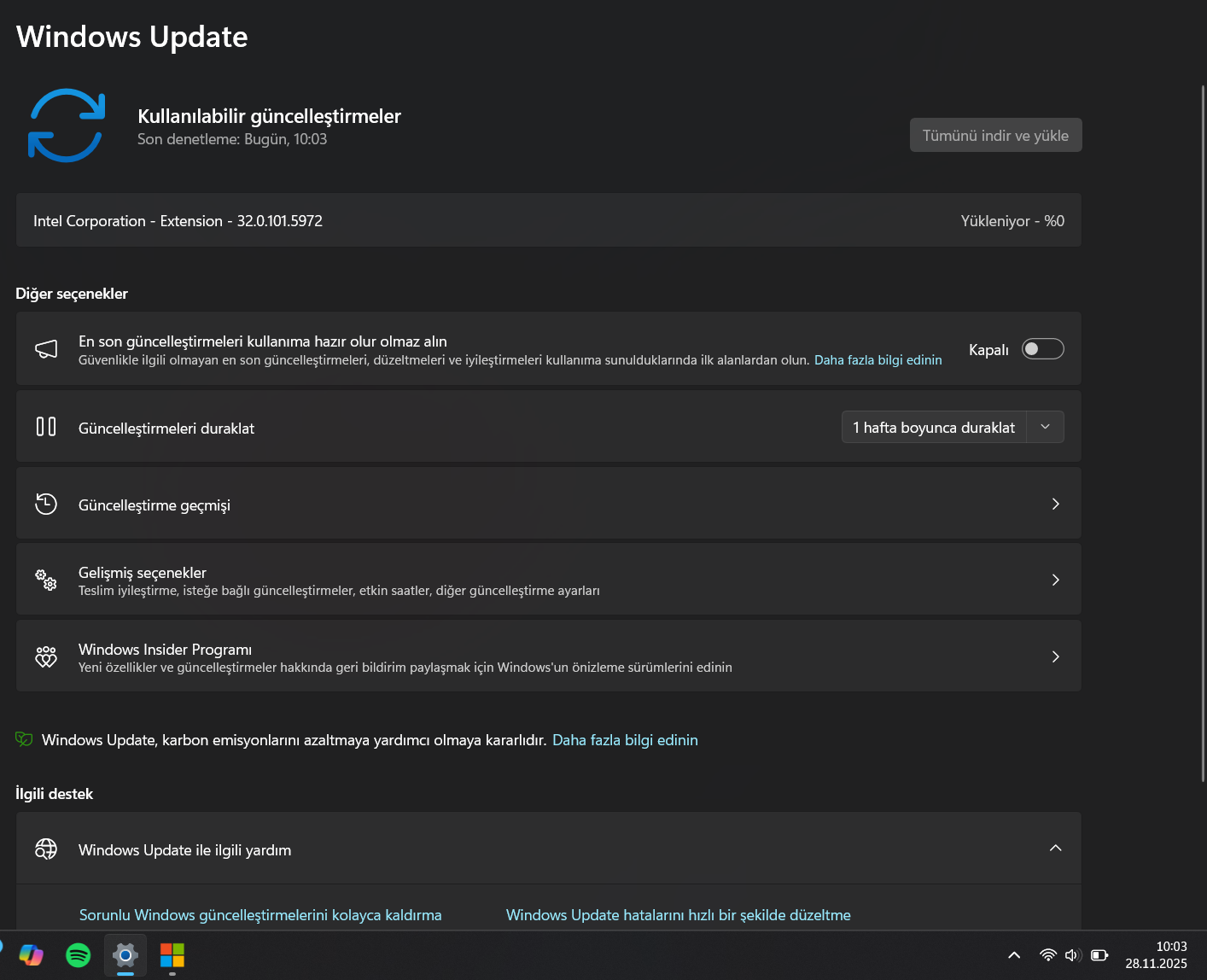This screenshot has width=1207, height=980.
Task: Click the green leaf carbon emissions icon
Action: point(24,739)
